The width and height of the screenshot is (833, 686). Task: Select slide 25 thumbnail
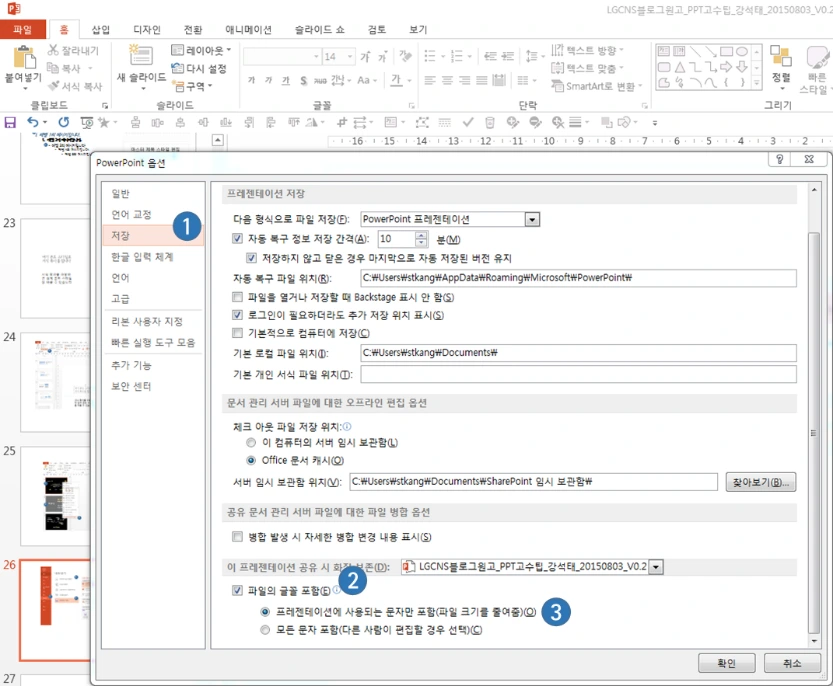[x=56, y=496]
